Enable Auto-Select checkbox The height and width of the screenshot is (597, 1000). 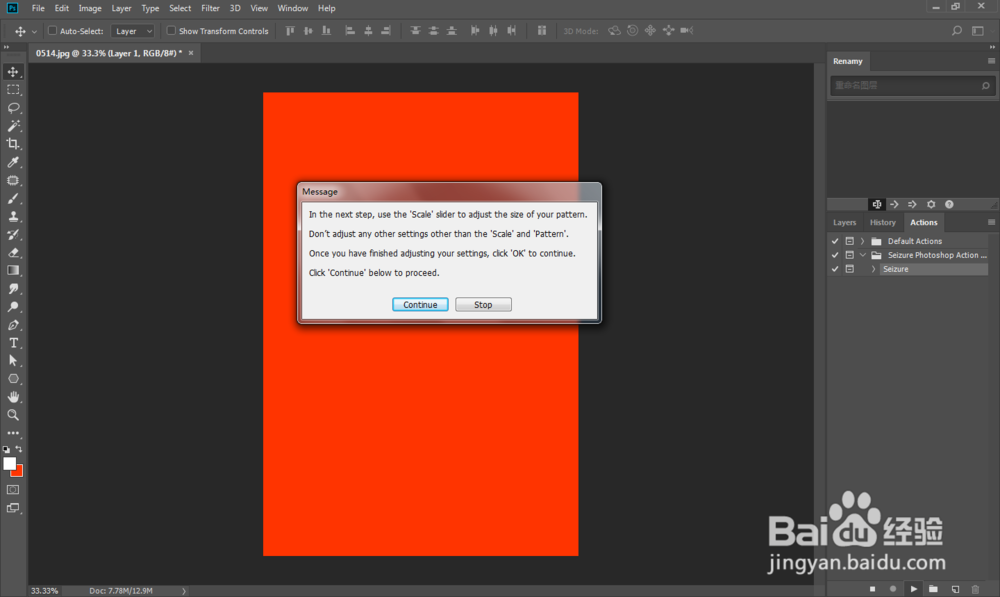click(53, 31)
